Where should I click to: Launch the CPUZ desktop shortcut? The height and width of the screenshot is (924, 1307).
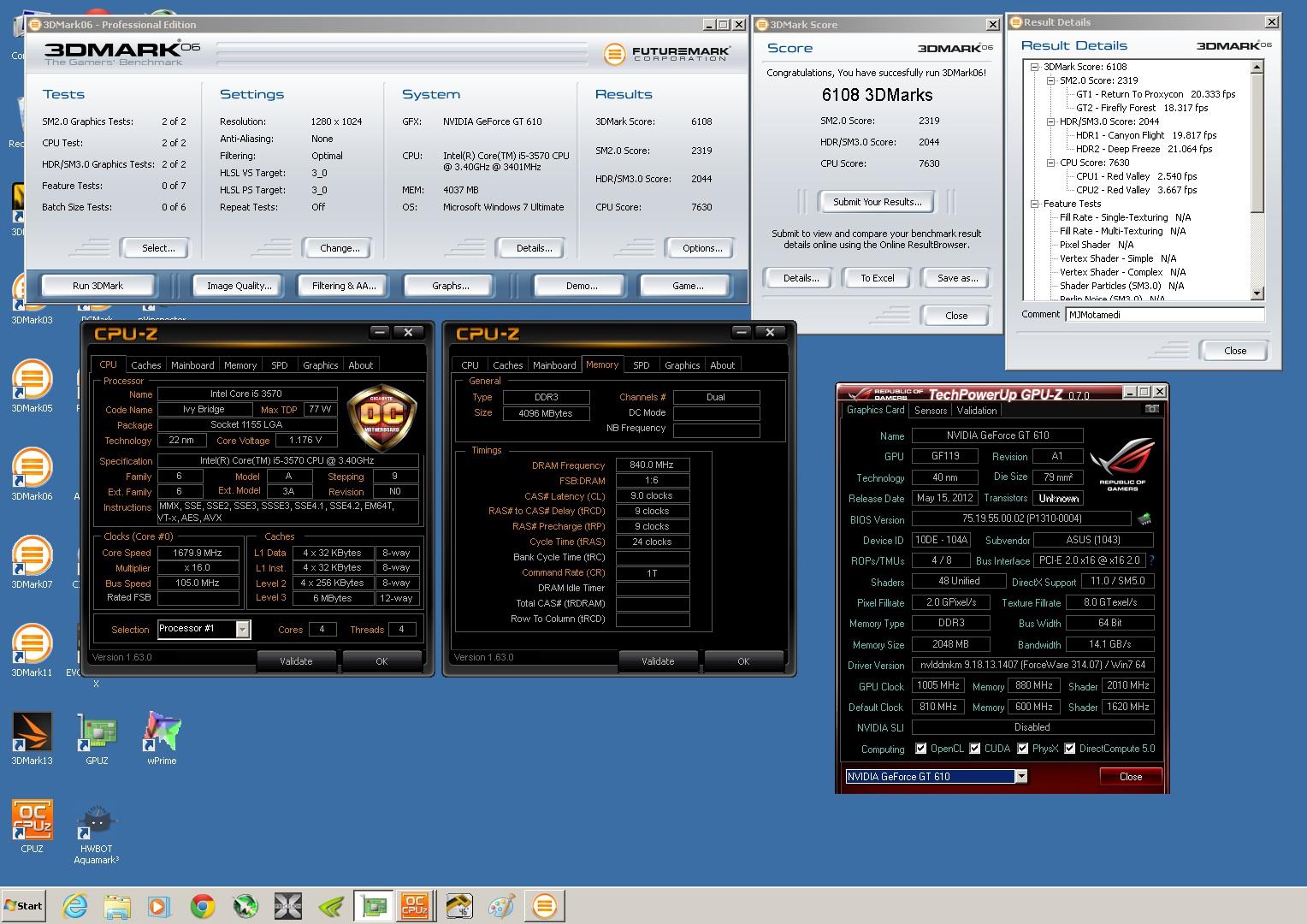(x=32, y=826)
